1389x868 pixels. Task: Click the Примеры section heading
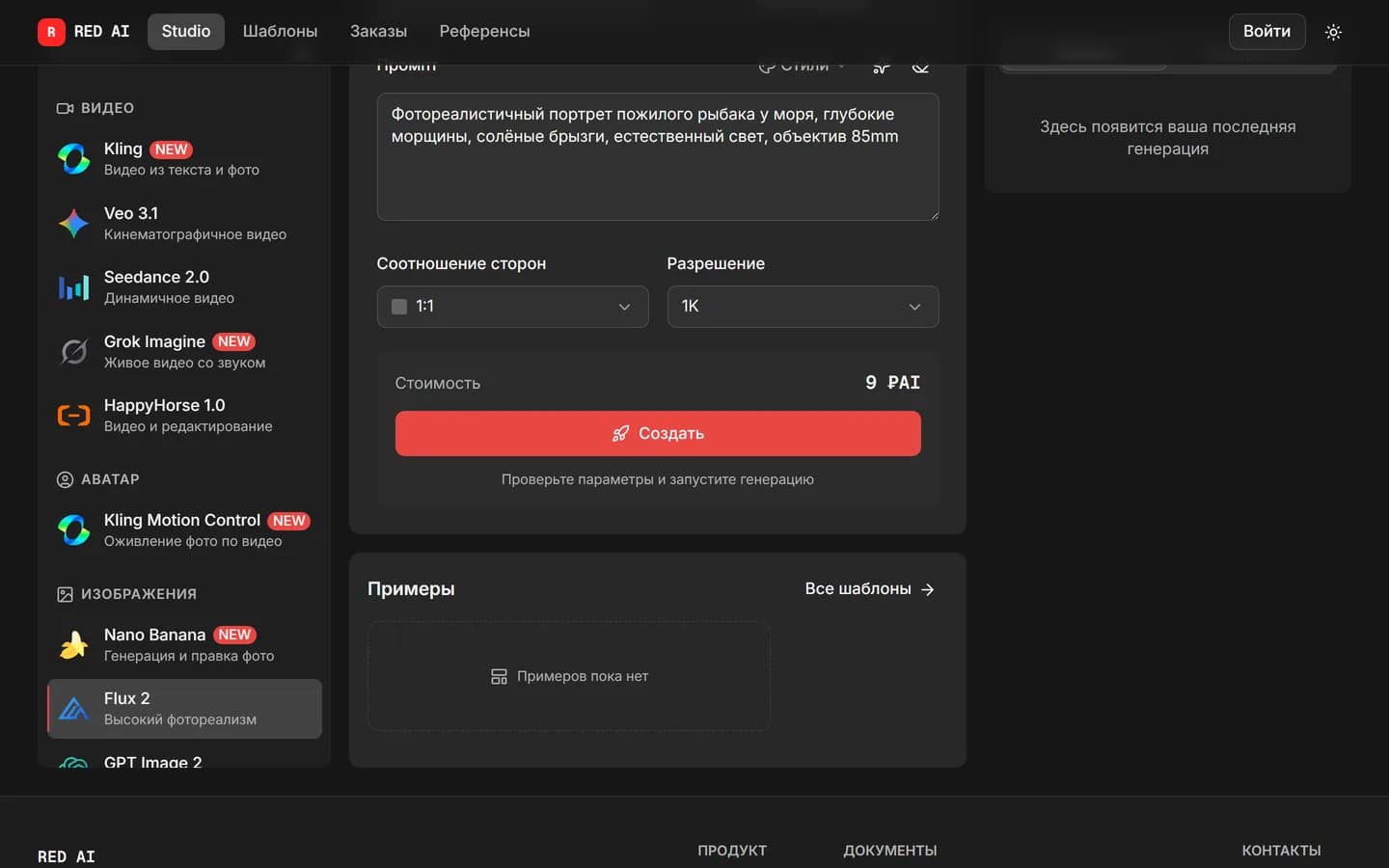coord(411,589)
